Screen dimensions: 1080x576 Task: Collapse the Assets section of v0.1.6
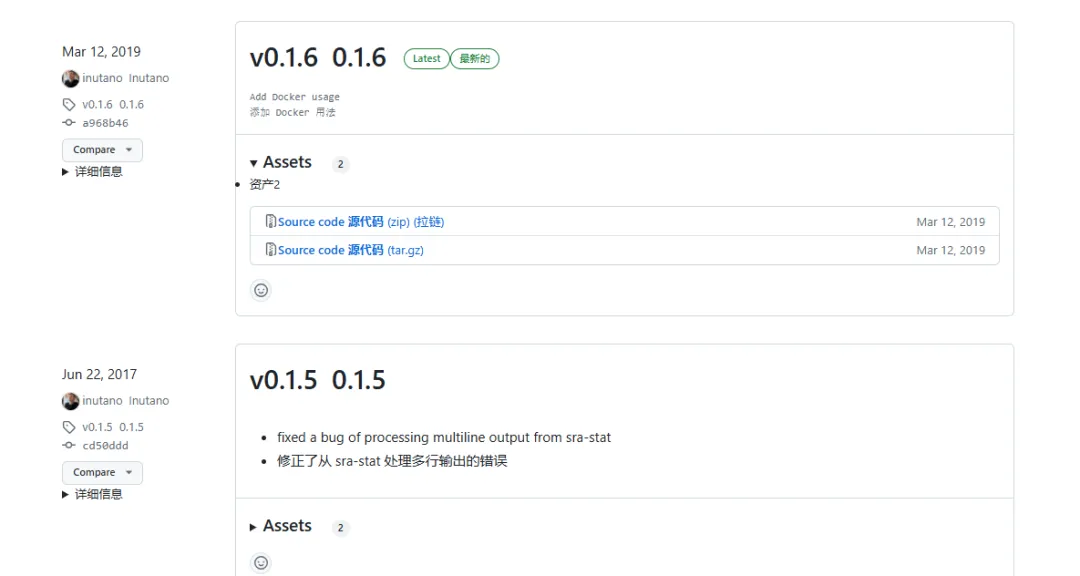(281, 163)
